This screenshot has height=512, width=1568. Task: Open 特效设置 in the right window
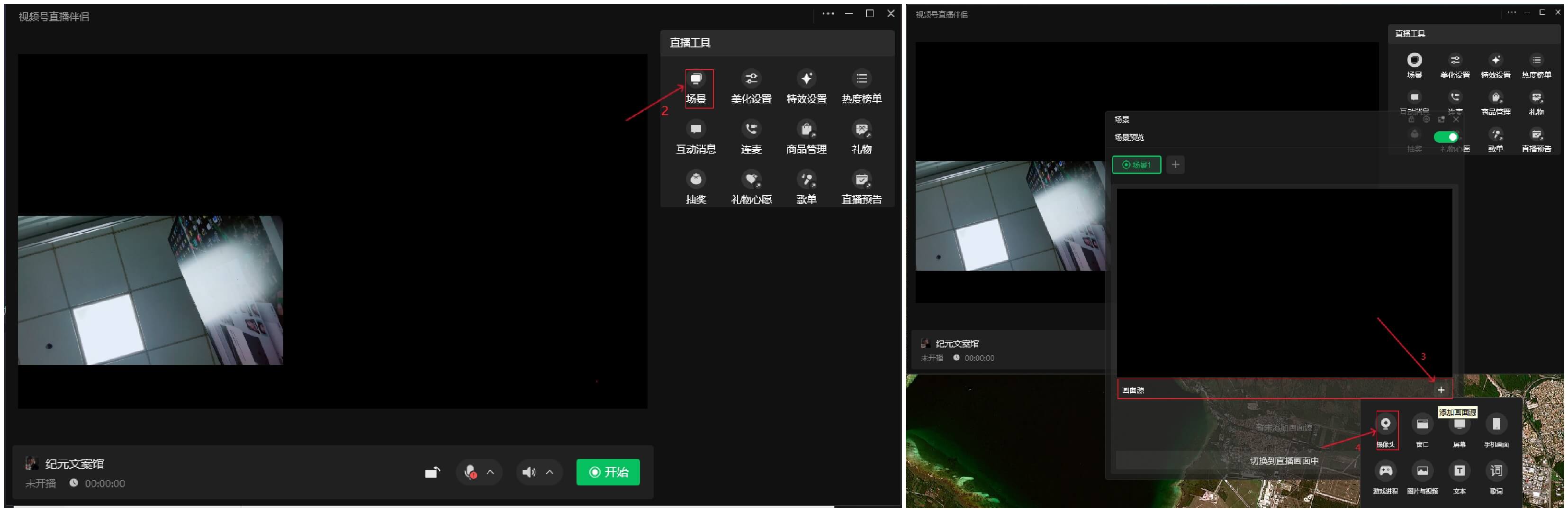[x=1496, y=66]
